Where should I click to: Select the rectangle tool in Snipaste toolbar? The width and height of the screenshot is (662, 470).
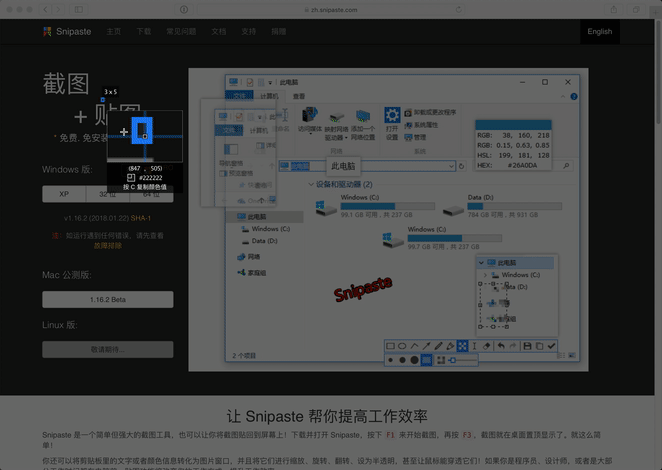tap(391, 346)
